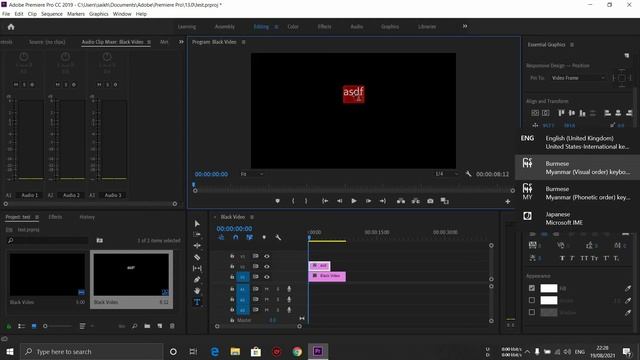640x360 pixels.
Task: Select Burmese Myanmar Visual order keyboard
Action: click(x=578, y=167)
